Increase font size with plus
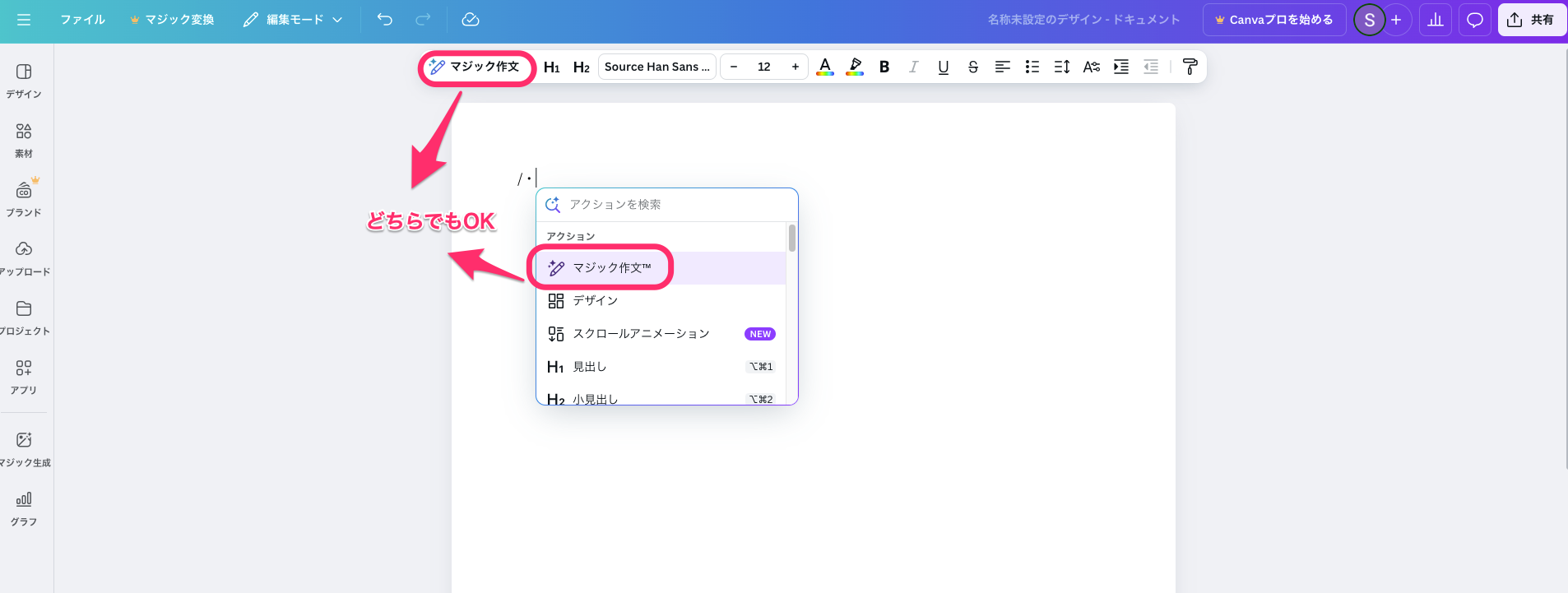 [796, 67]
